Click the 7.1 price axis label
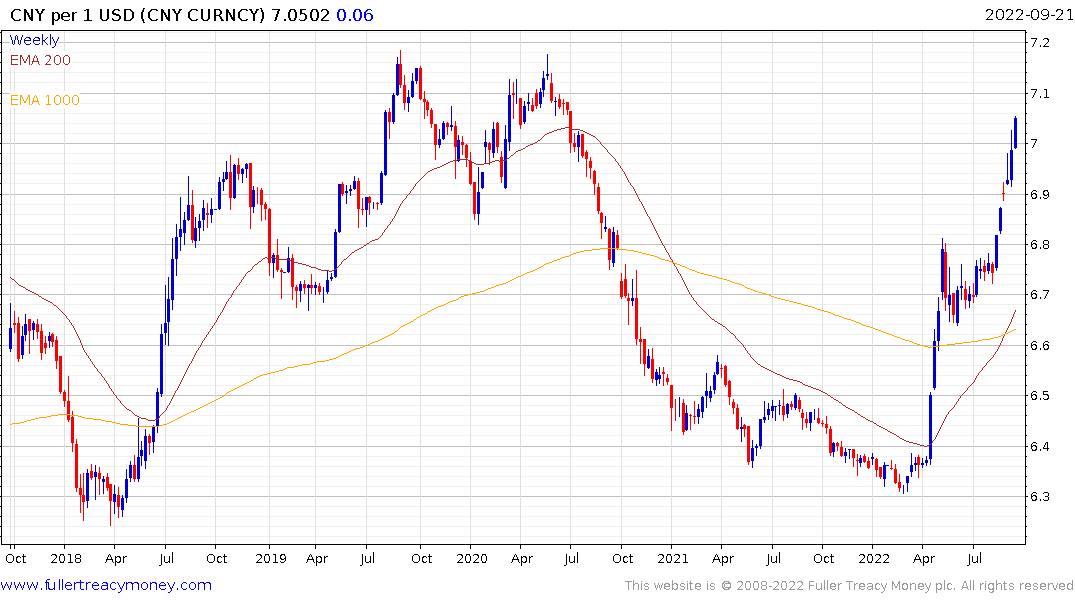1075x600 pixels. 1039,93
